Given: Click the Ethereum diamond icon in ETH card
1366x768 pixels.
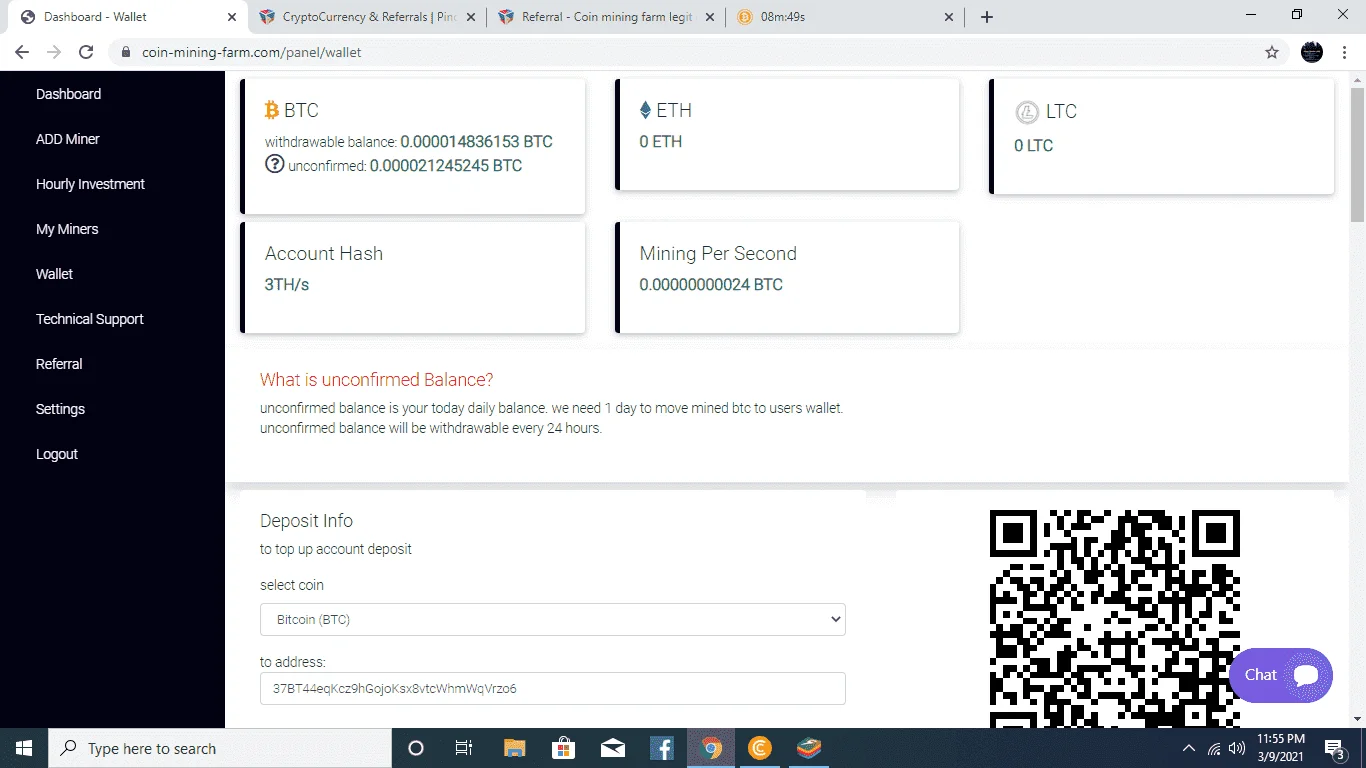Looking at the screenshot, I should coord(646,110).
